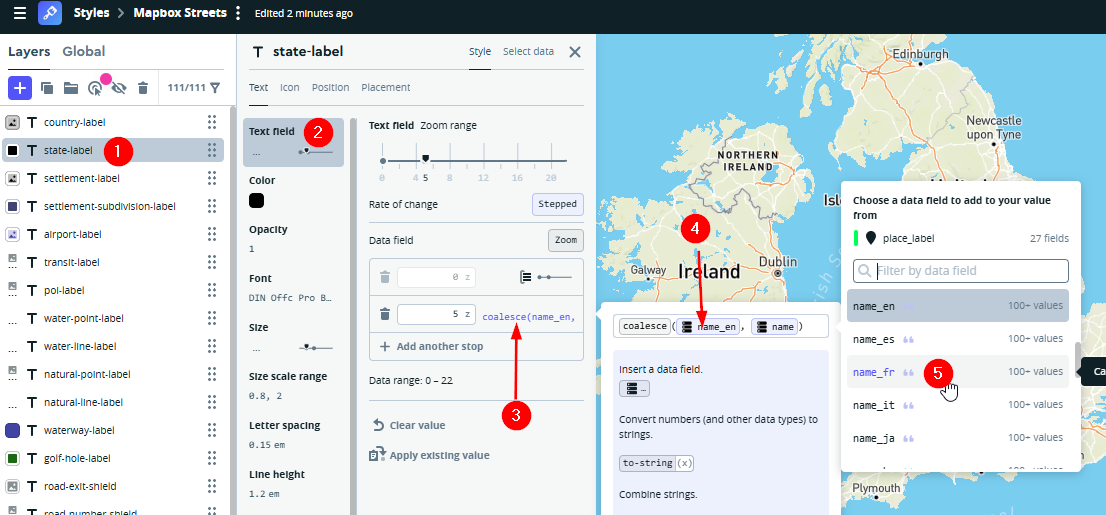
Task: Click drag handle of waterway-label layer
Action: (x=212, y=430)
